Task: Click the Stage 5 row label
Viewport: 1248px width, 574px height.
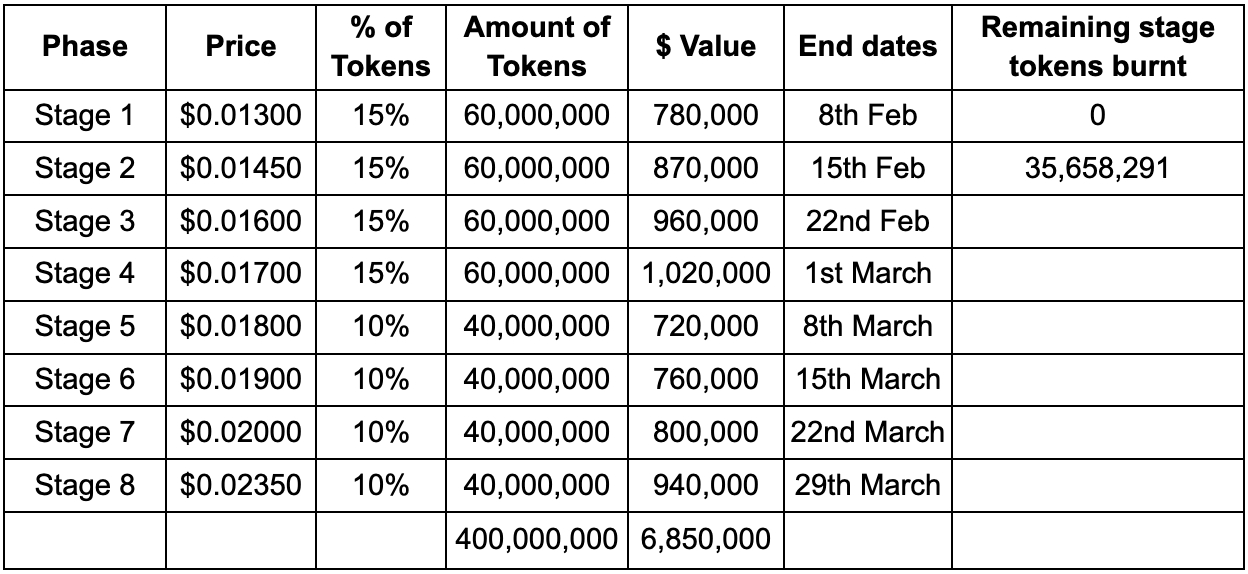Action: pyautogui.click(x=85, y=326)
